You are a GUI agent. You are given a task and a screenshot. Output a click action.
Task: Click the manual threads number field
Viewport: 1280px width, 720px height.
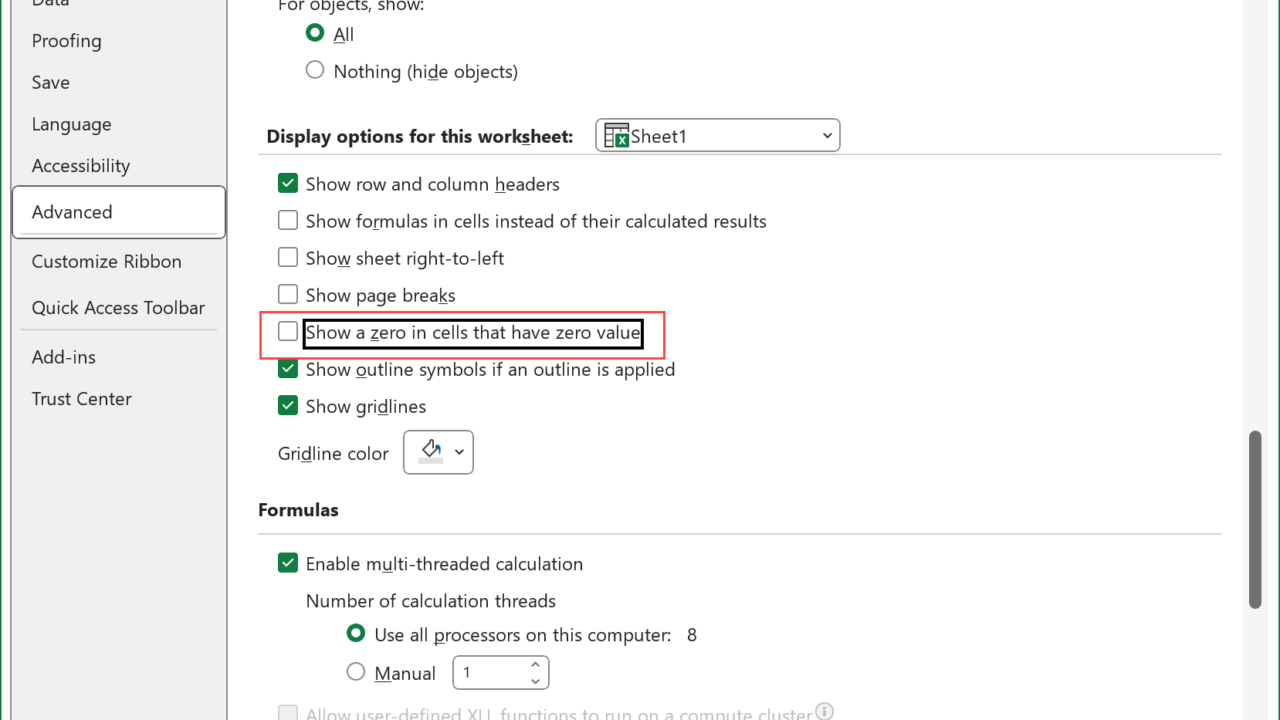[490, 673]
